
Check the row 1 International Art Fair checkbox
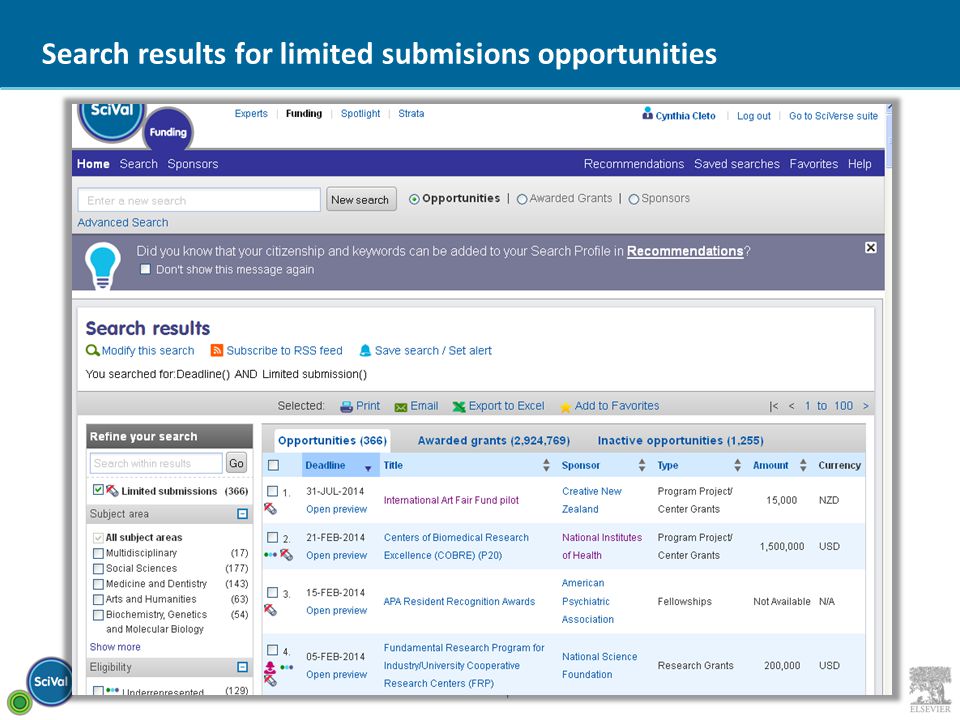click(x=272, y=491)
